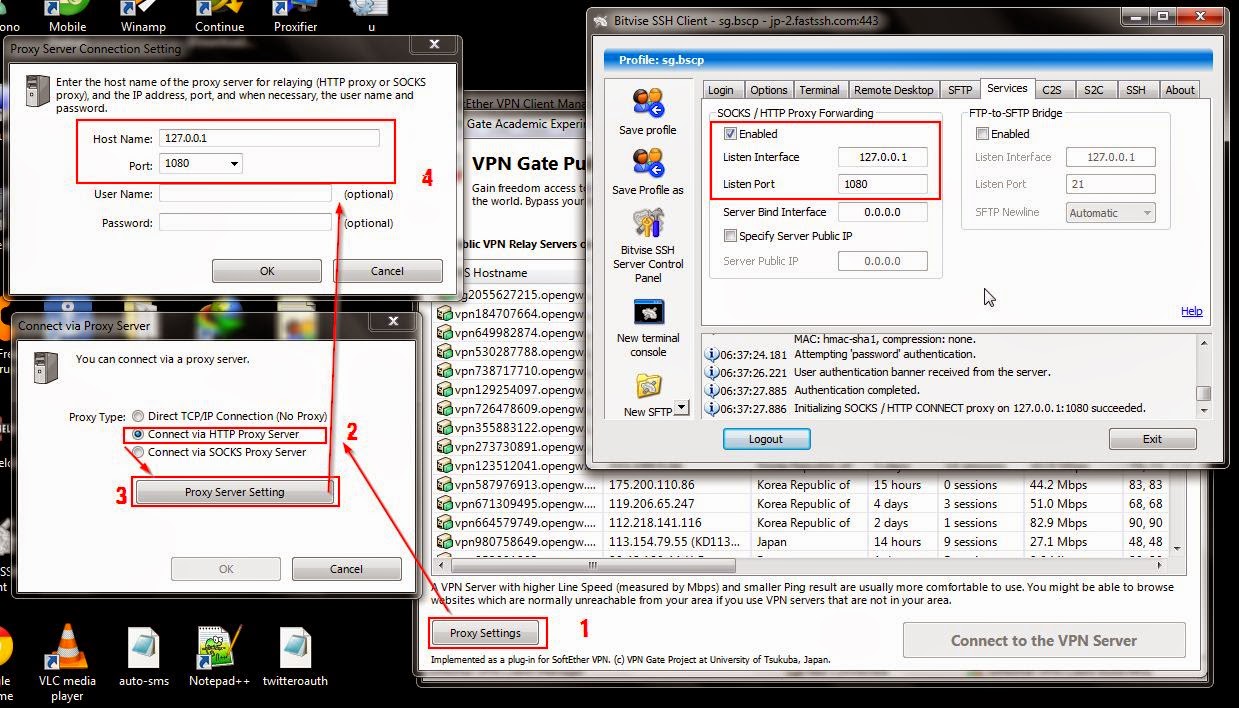This screenshot has height=708, width=1239.
Task: Click the server icon beside vpn184707664 row
Action: pos(445,314)
